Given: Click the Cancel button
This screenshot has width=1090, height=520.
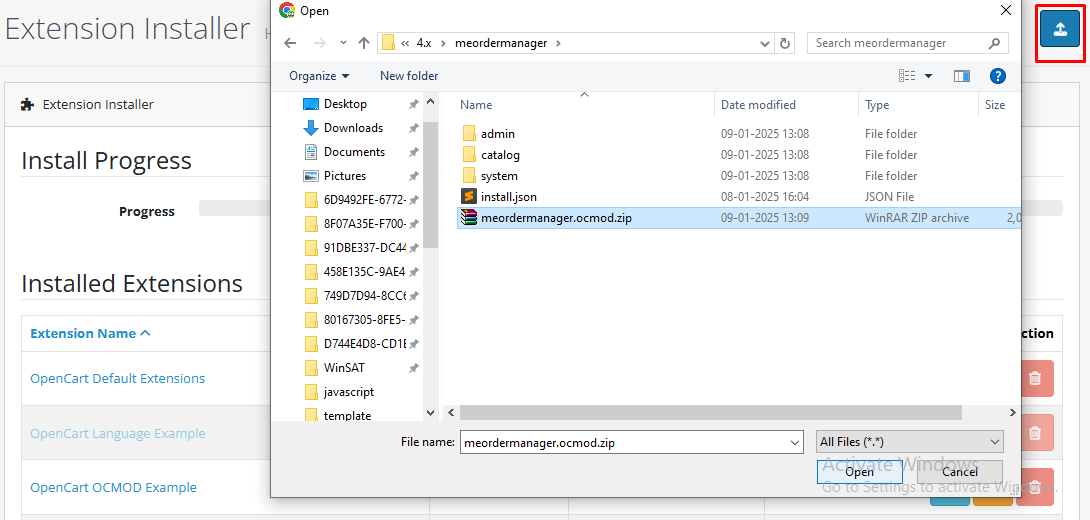Looking at the screenshot, I should click(x=959, y=472).
